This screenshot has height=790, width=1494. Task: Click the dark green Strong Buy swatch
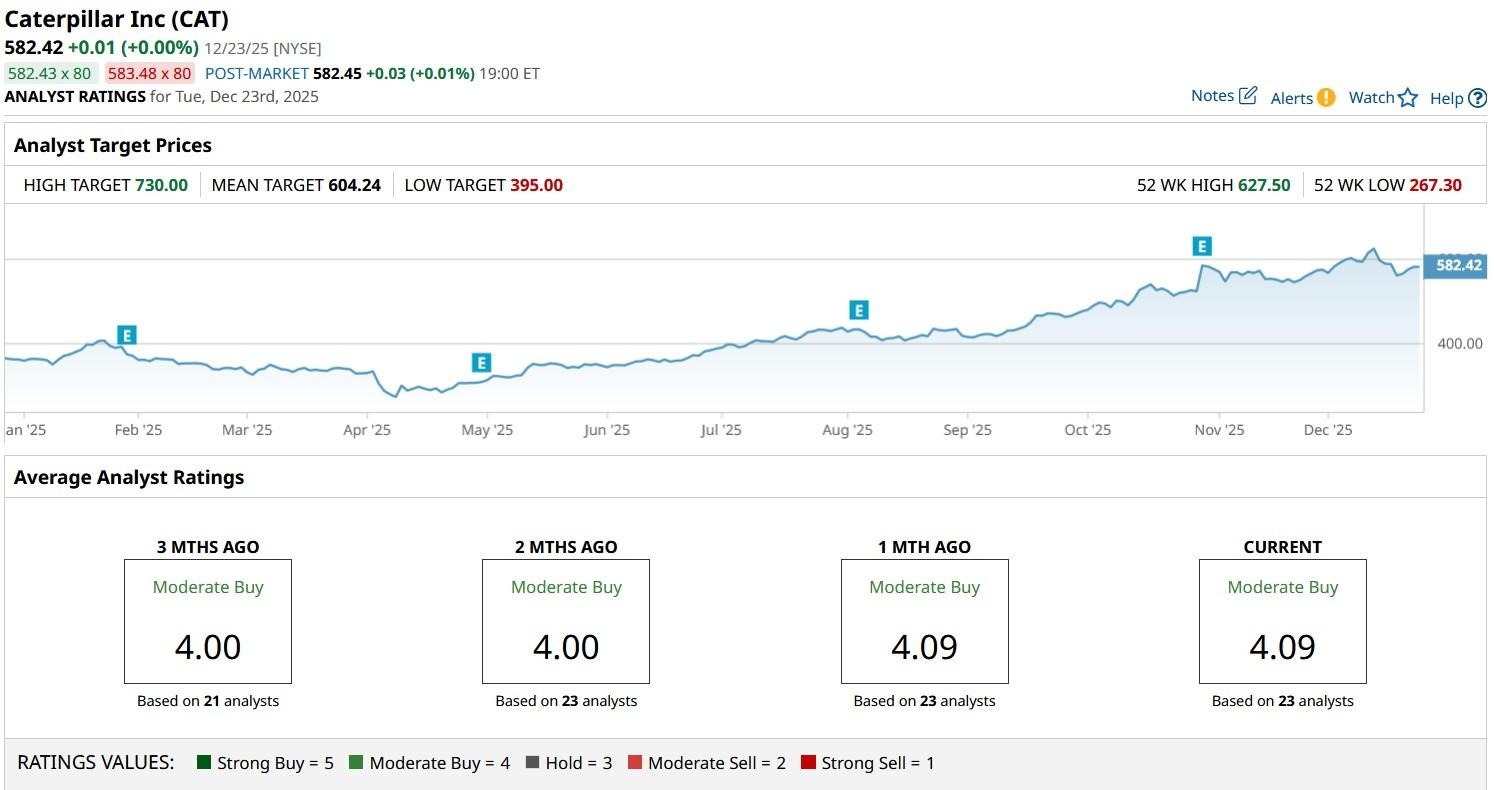[x=204, y=763]
